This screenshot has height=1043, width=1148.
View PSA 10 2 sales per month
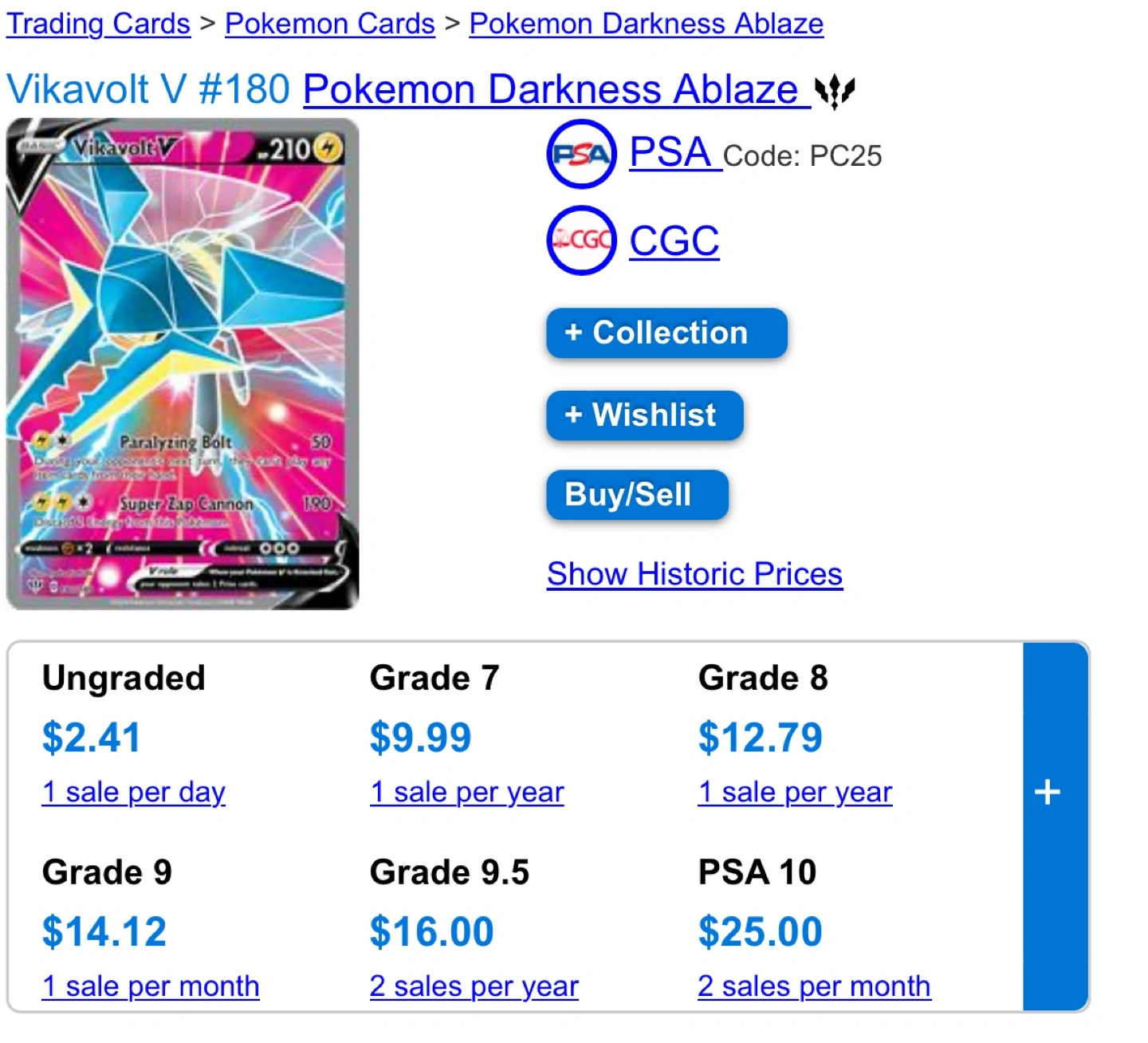815,986
